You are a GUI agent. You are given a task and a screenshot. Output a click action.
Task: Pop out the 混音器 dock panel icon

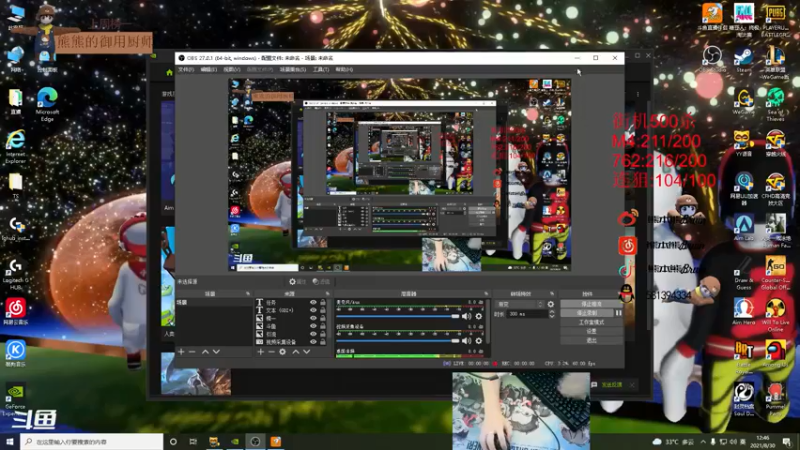click(x=486, y=294)
